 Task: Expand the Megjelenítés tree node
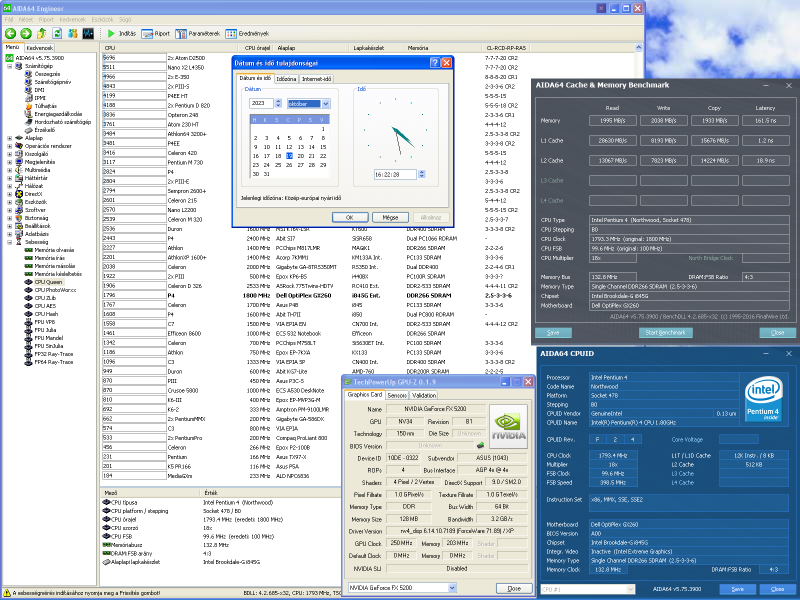[x=9, y=162]
